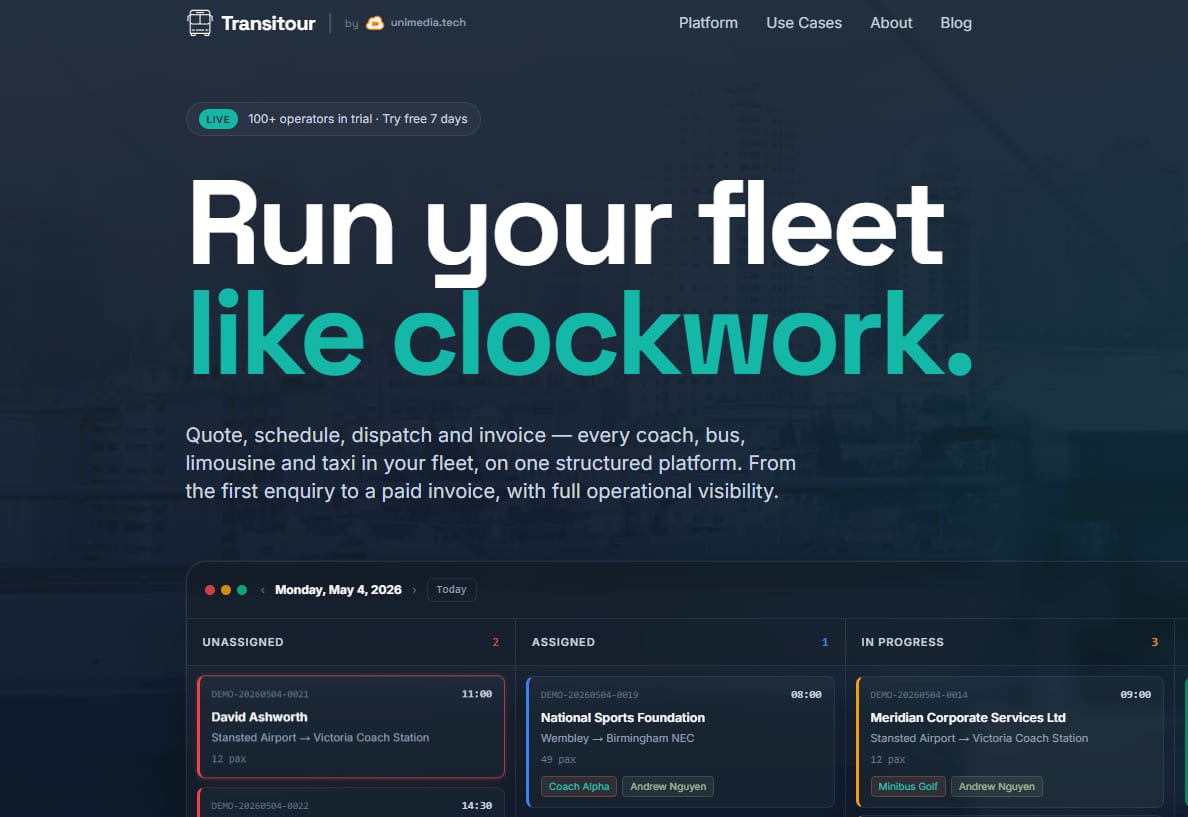Click the In Progress count 3
Viewport: 1188px width, 817px height.
tap(1155, 642)
